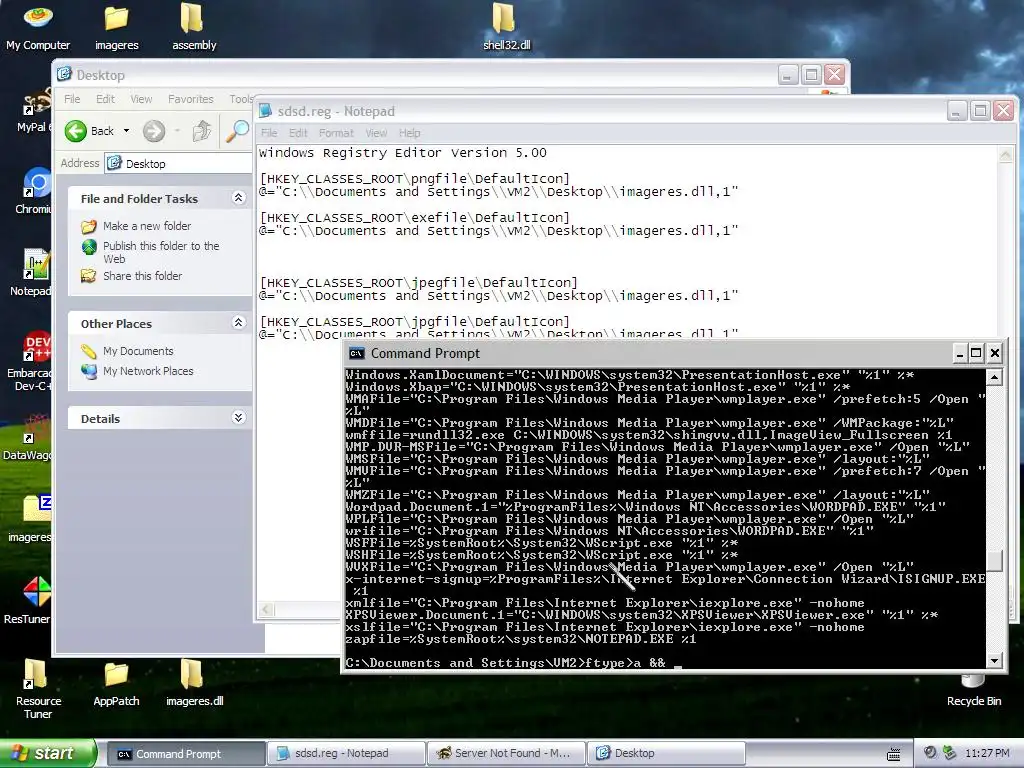Open the AppPatch folder icon
The height and width of the screenshot is (768, 1024).
coord(116,684)
